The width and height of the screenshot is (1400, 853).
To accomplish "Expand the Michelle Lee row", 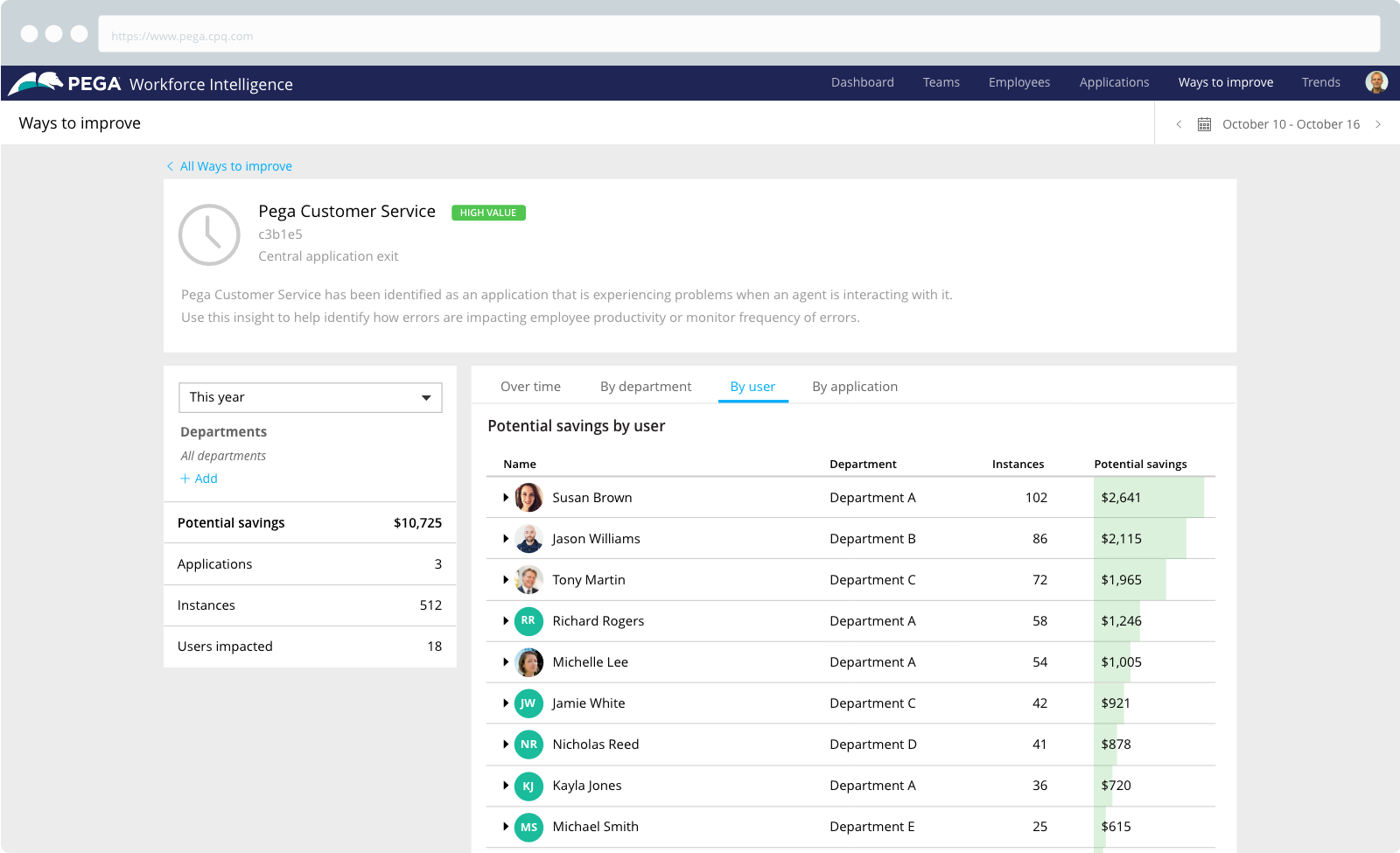I will click(506, 661).
